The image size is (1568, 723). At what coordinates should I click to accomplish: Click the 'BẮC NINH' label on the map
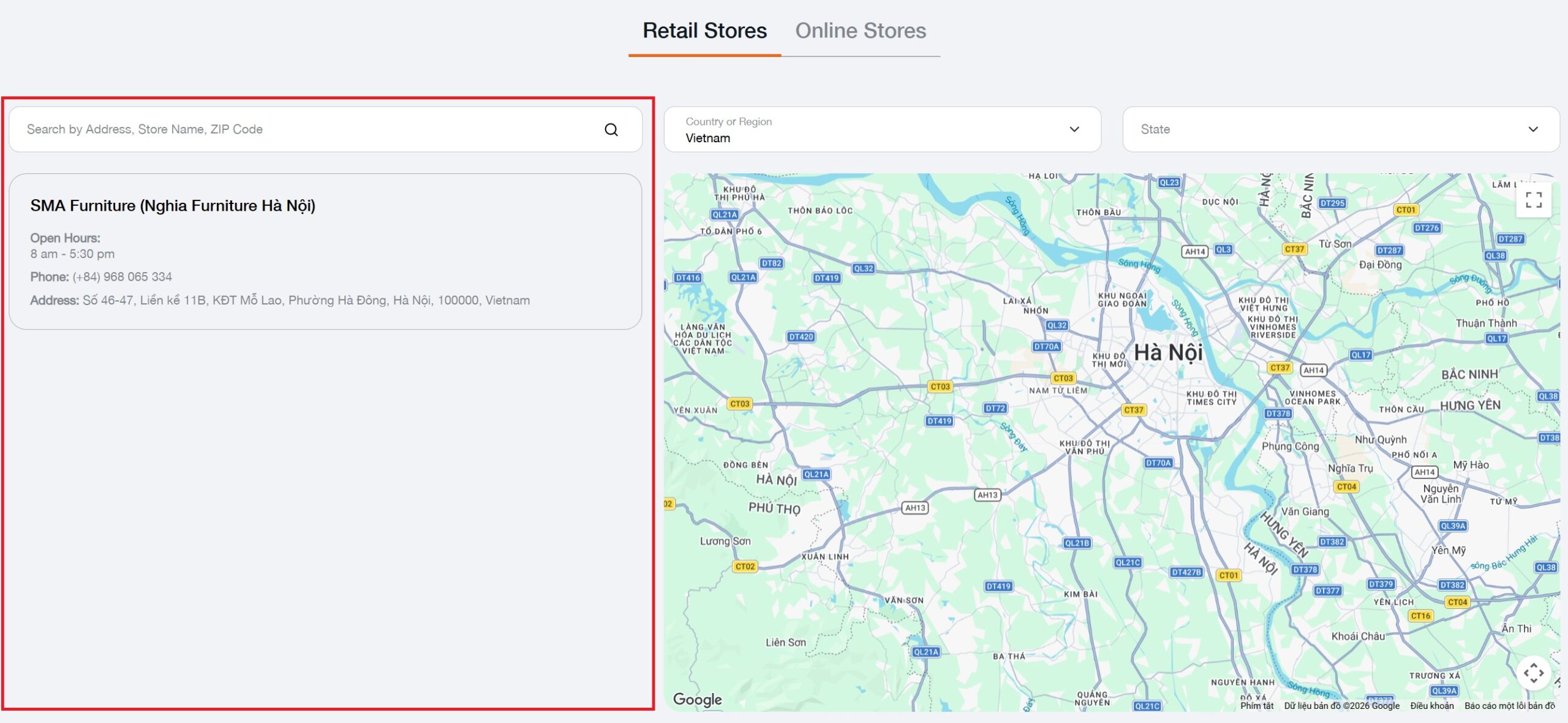pyautogui.click(x=1469, y=374)
